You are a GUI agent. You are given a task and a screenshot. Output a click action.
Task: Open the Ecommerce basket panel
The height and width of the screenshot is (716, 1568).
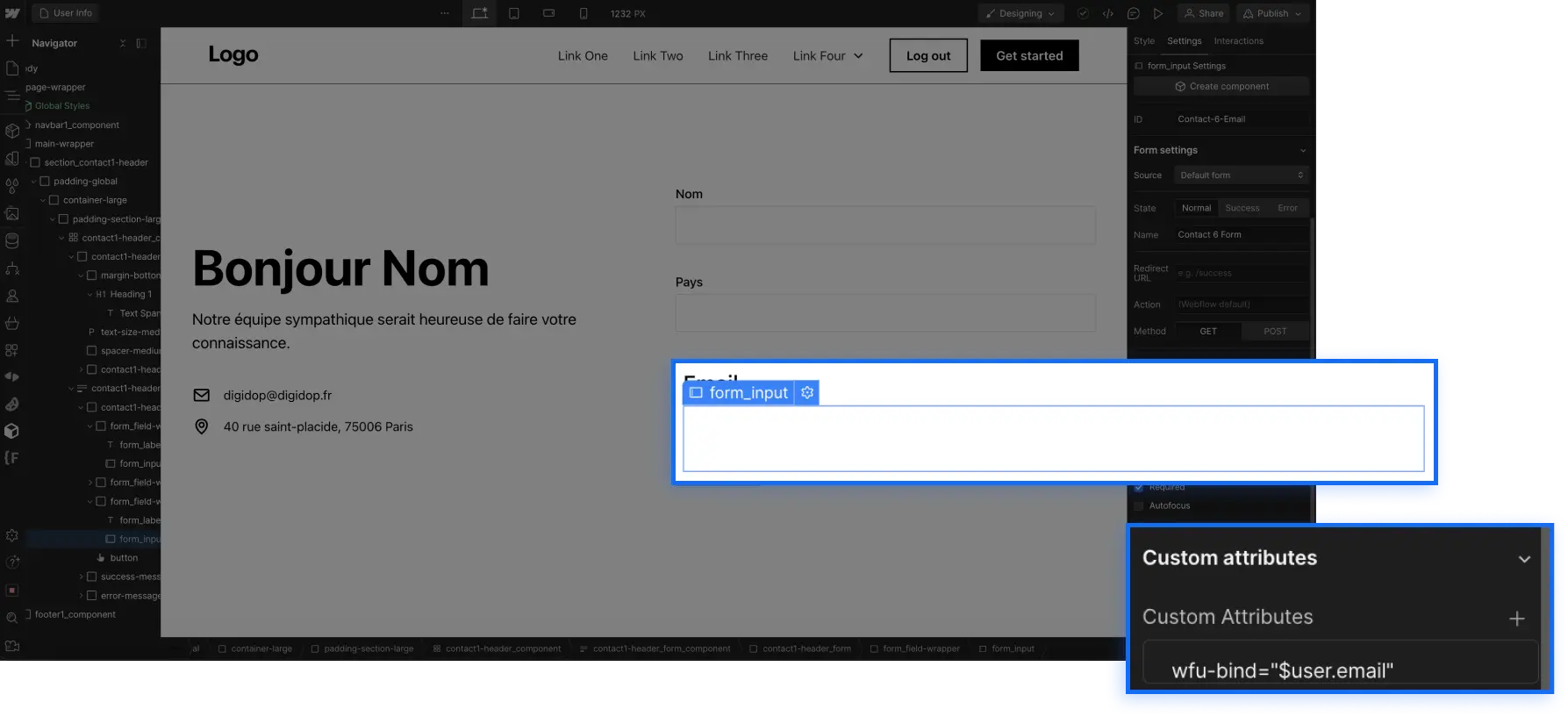[x=12, y=323]
